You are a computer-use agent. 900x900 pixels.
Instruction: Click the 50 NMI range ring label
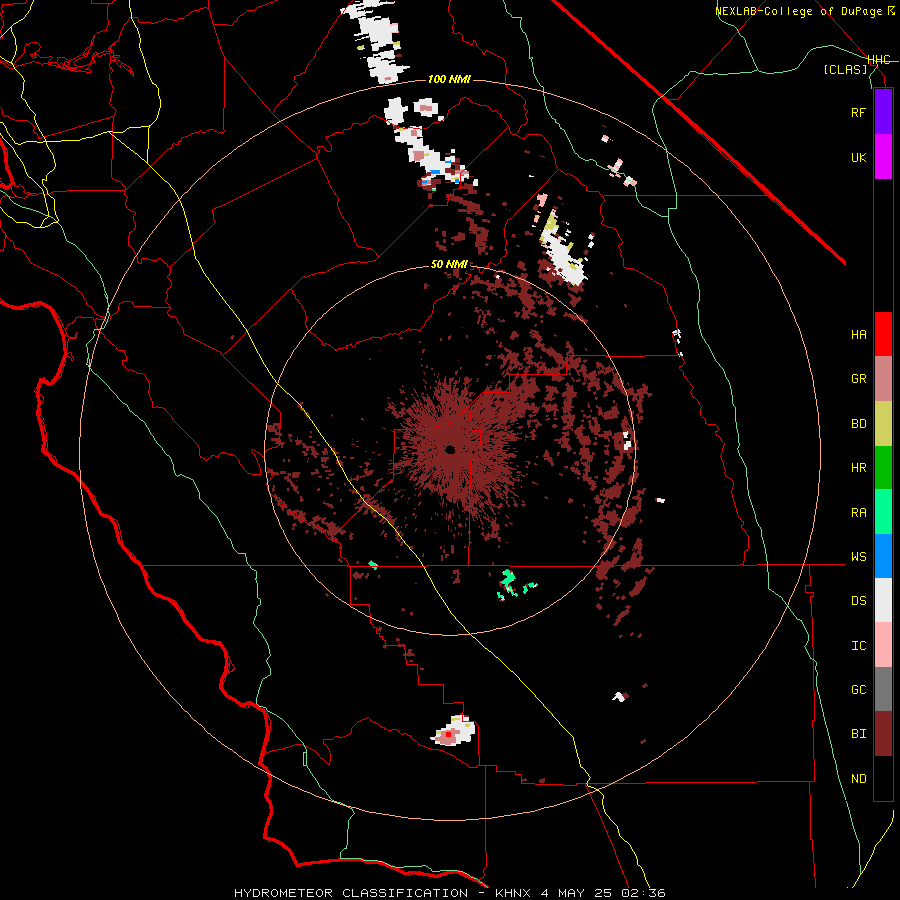tap(449, 265)
